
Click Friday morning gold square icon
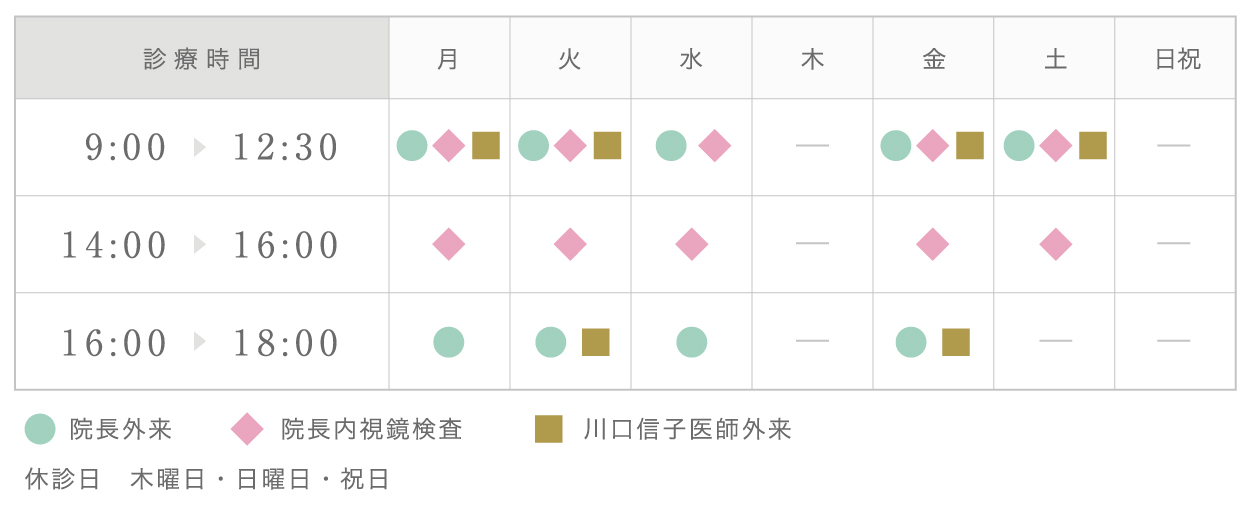[x=970, y=146]
